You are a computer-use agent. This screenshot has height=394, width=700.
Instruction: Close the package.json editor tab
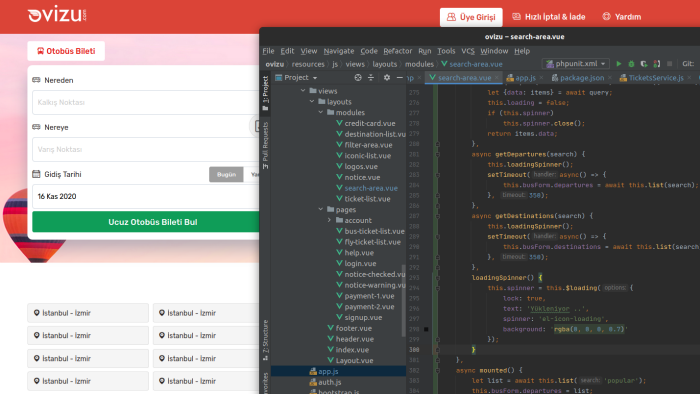point(610,78)
